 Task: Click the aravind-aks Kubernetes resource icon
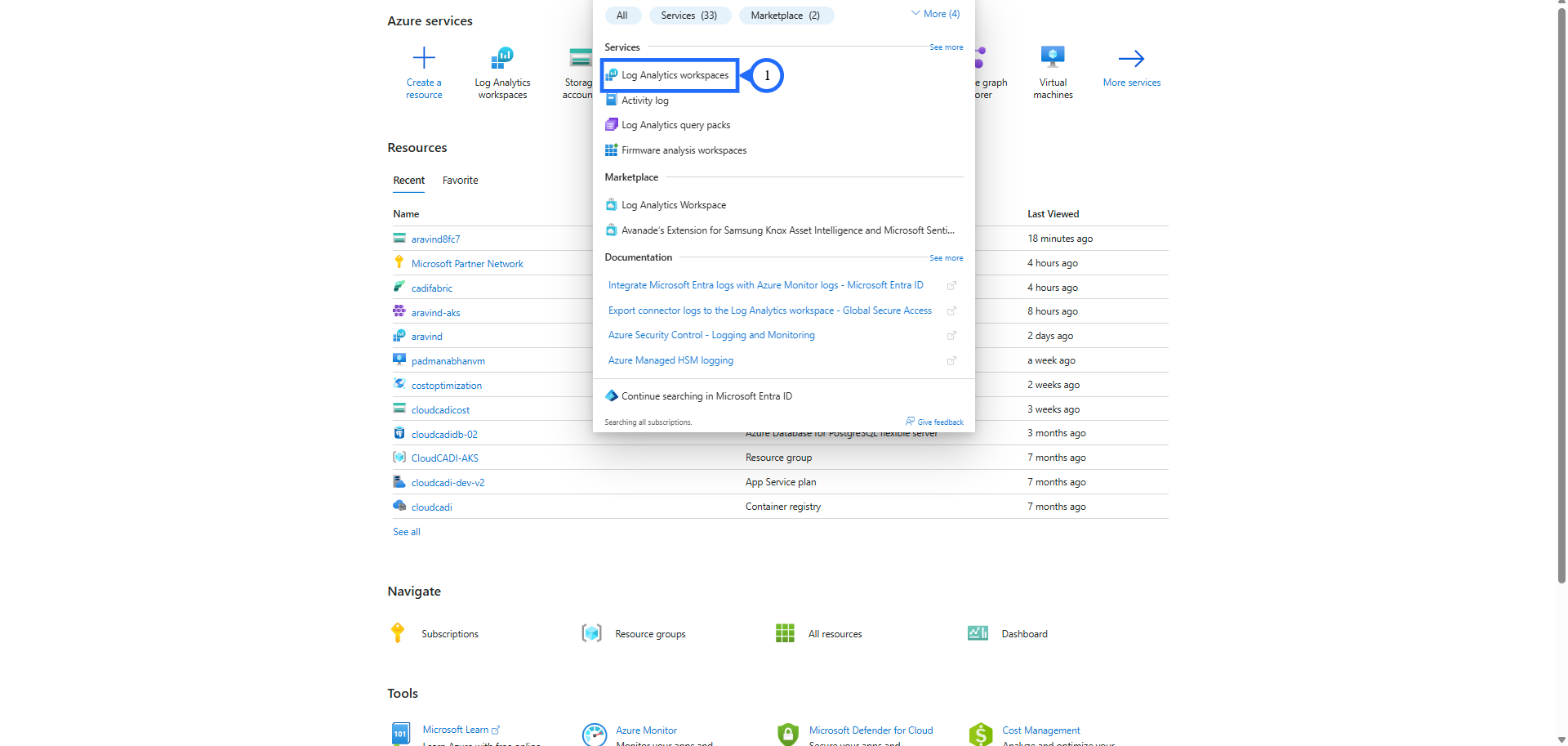click(399, 311)
